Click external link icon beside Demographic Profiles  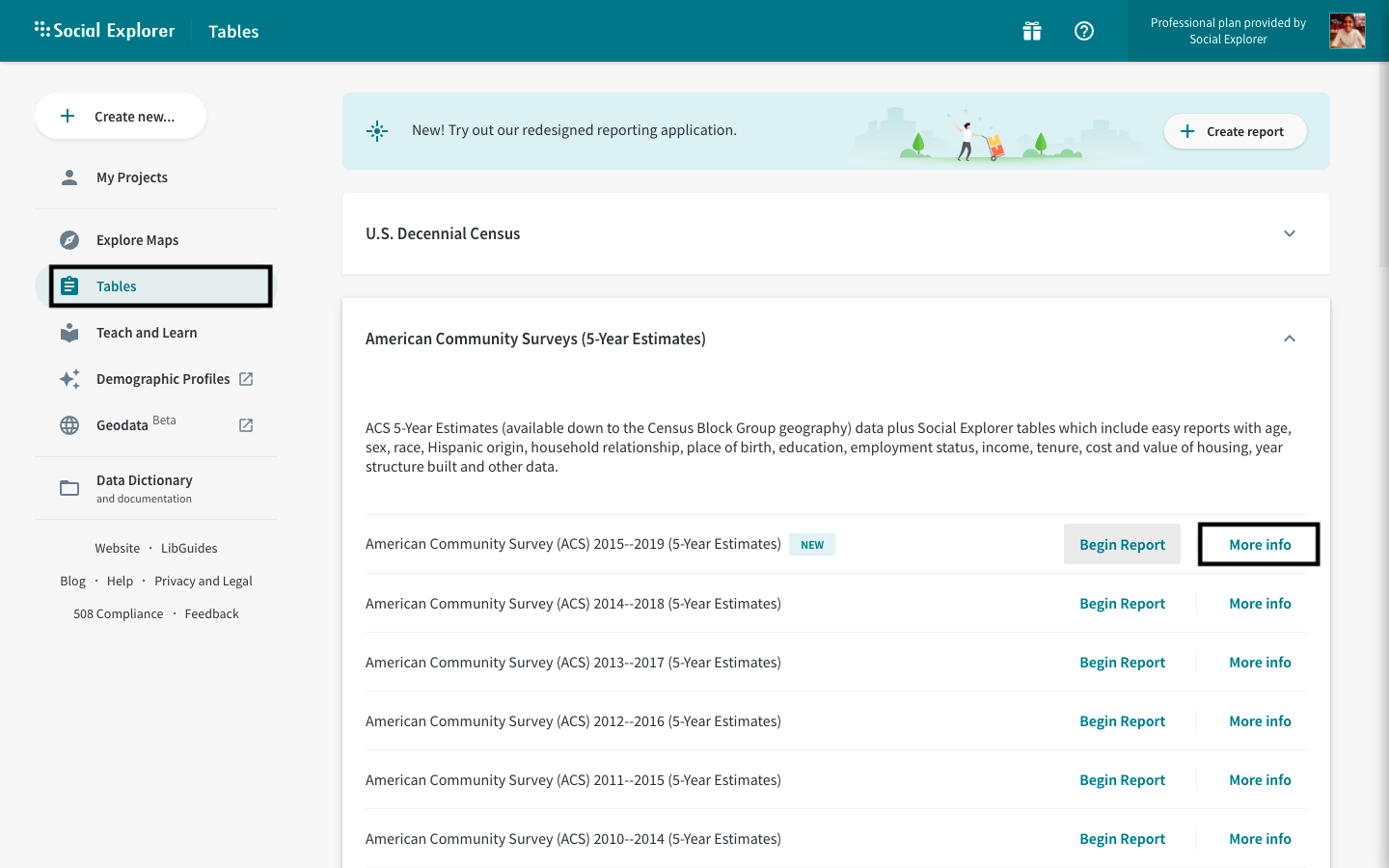tap(246, 379)
